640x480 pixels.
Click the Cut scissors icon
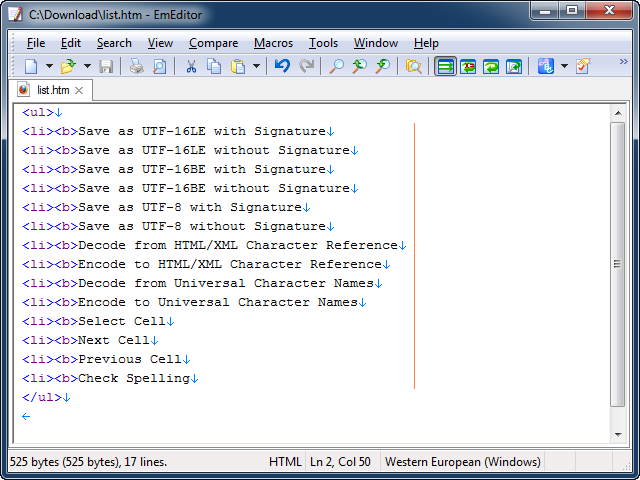(x=191, y=66)
